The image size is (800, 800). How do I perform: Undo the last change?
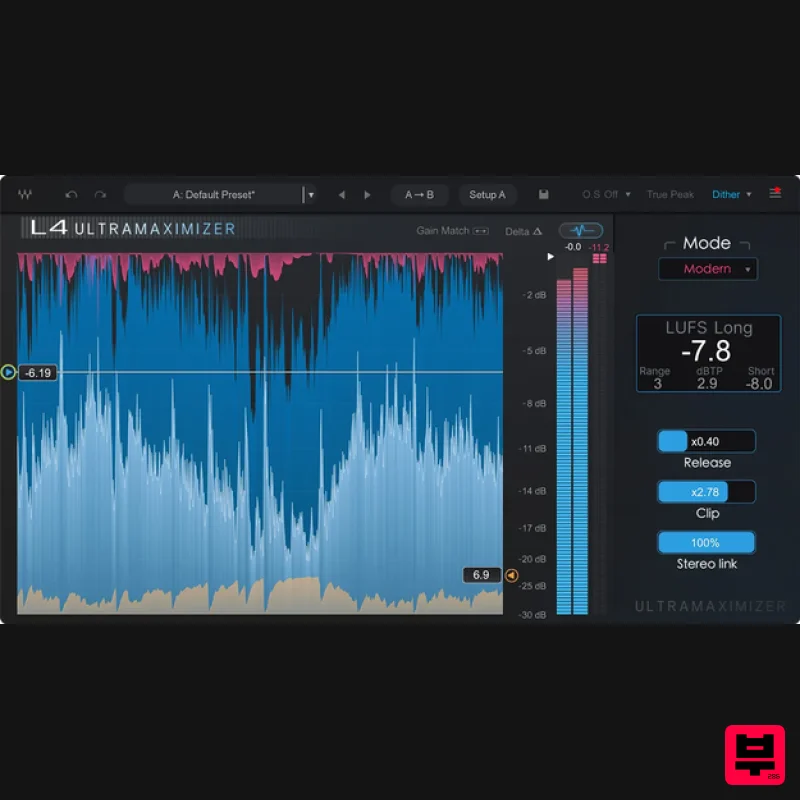(x=71, y=195)
